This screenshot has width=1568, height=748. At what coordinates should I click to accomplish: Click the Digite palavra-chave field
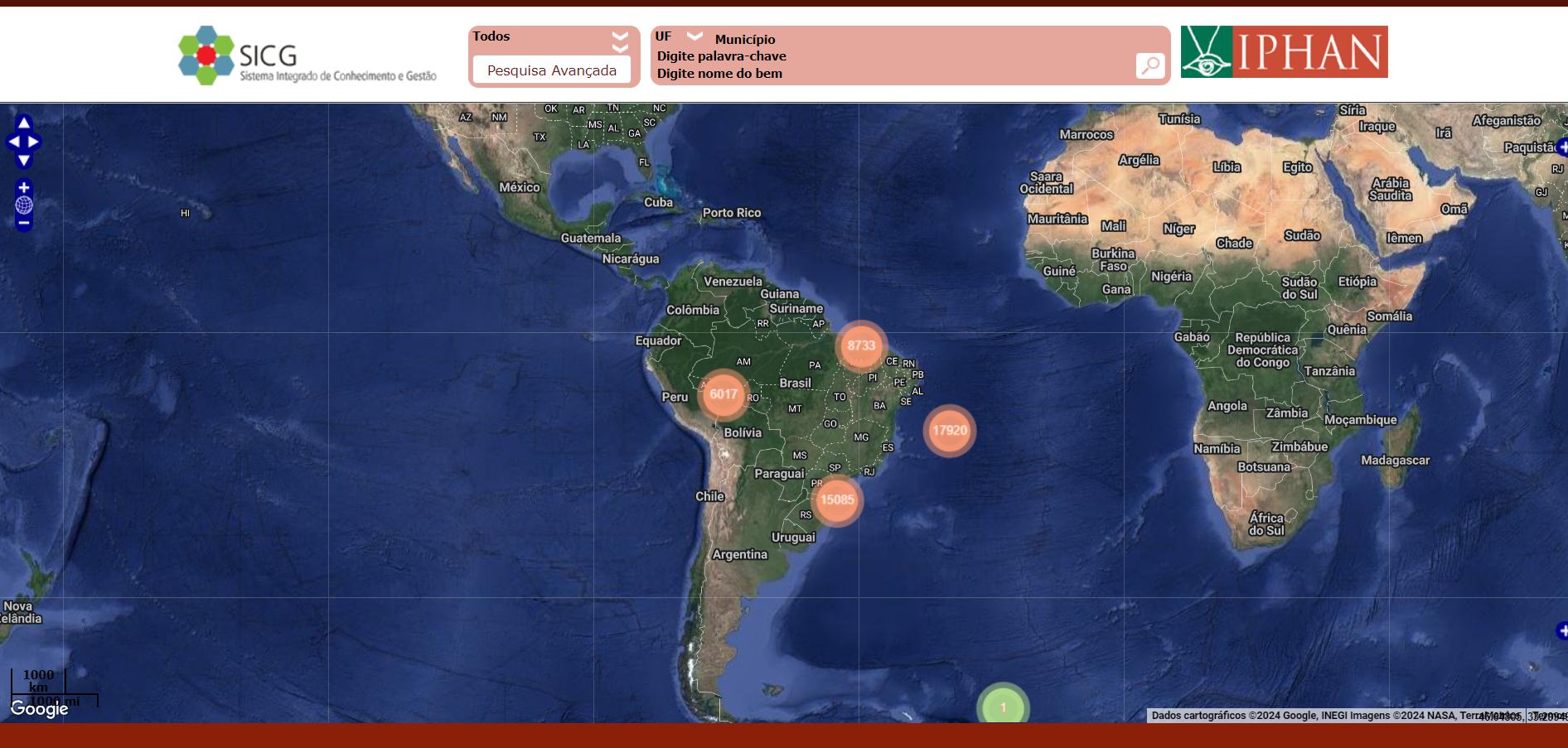(722, 56)
